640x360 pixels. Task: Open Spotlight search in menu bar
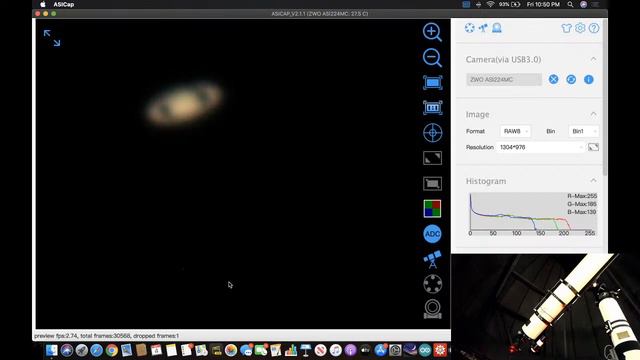[570, 4]
